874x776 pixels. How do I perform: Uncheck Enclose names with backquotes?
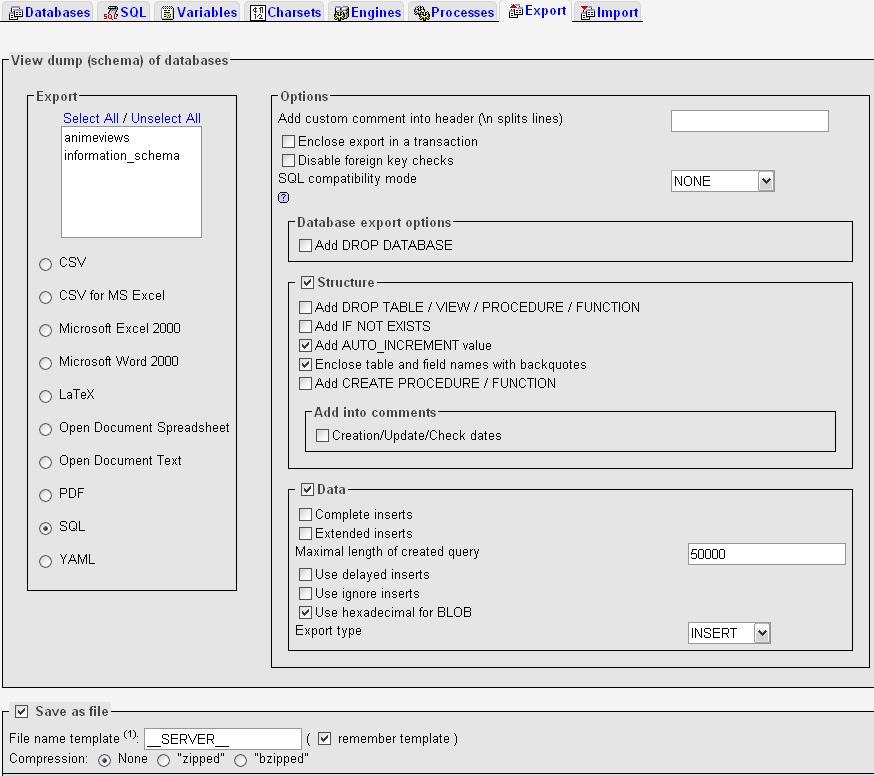(x=305, y=365)
